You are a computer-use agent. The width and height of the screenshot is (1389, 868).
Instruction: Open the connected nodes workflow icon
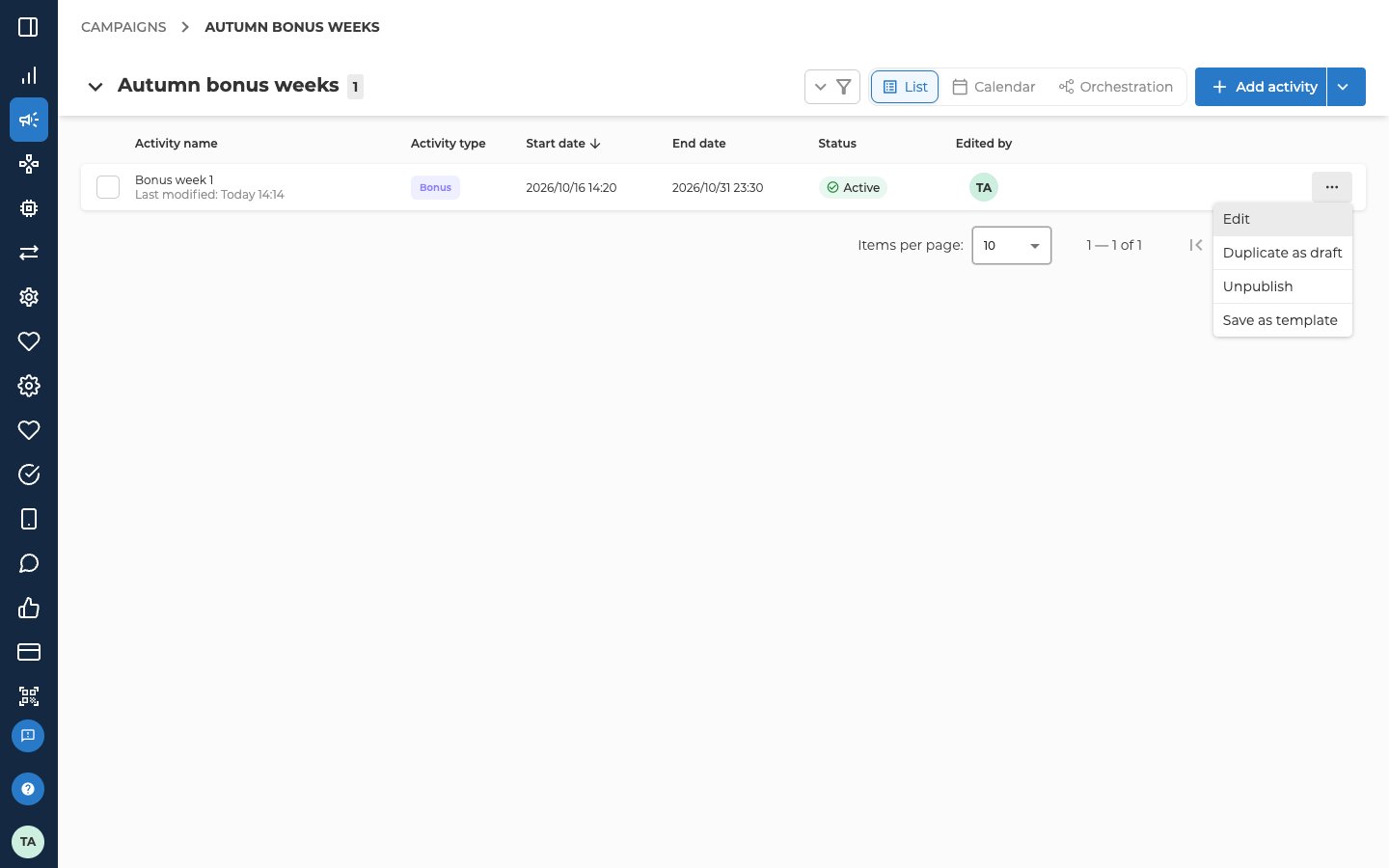(x=29, y=164)
